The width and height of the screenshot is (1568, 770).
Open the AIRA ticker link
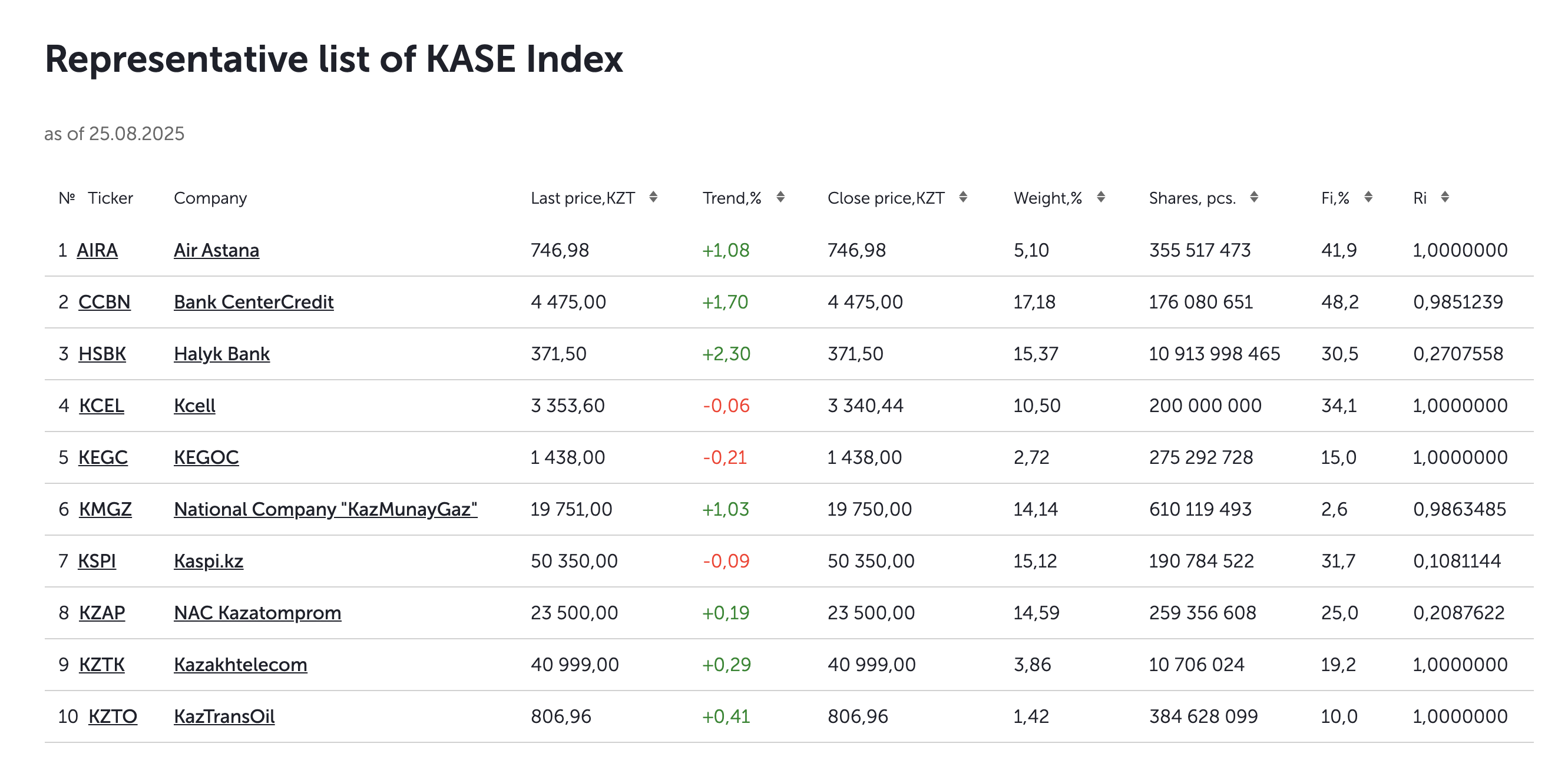pyautogui.click(x=97, y=250)
